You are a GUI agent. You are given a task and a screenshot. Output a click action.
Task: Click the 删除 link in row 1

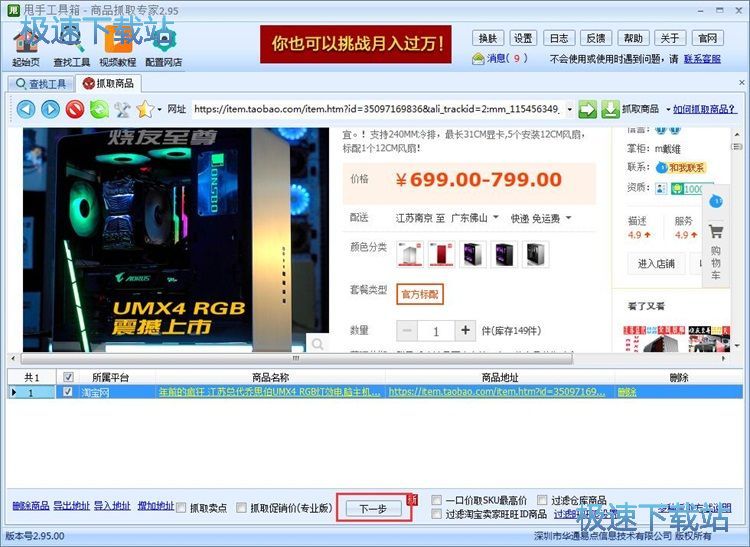pos(627,392)
